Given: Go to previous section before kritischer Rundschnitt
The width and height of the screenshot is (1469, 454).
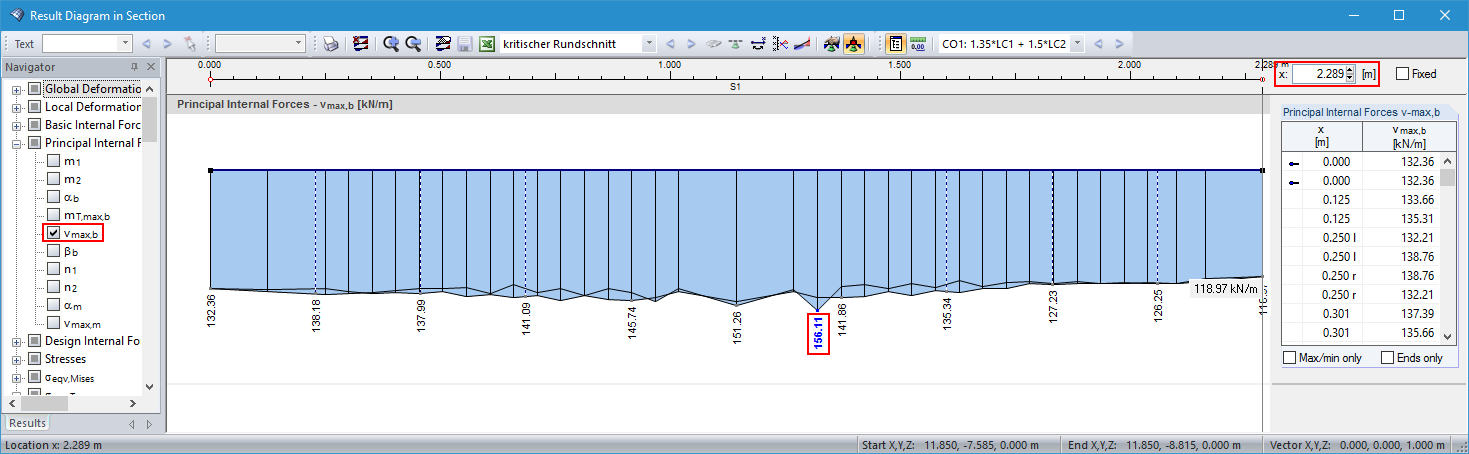Looking at the screenshot, I should click(669, 44).
